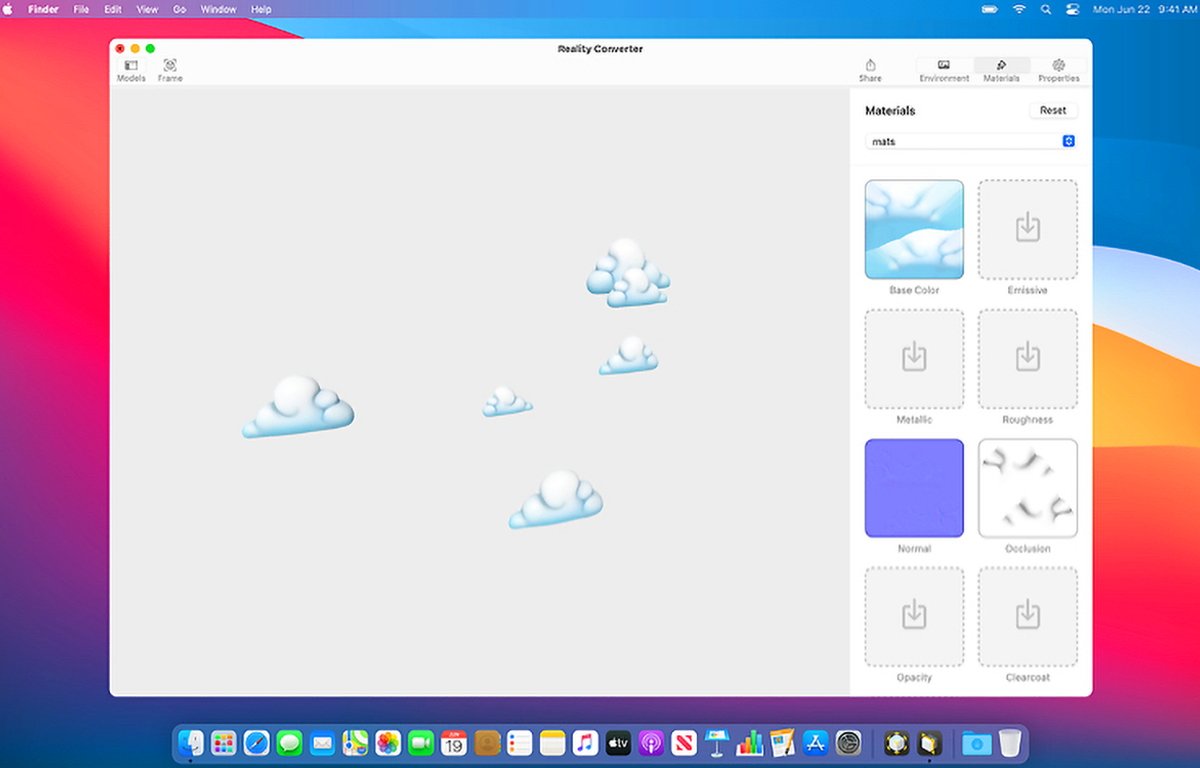Launch FaceTime from the Dock
1200x768 pixels.
click(x=421, y=743)
